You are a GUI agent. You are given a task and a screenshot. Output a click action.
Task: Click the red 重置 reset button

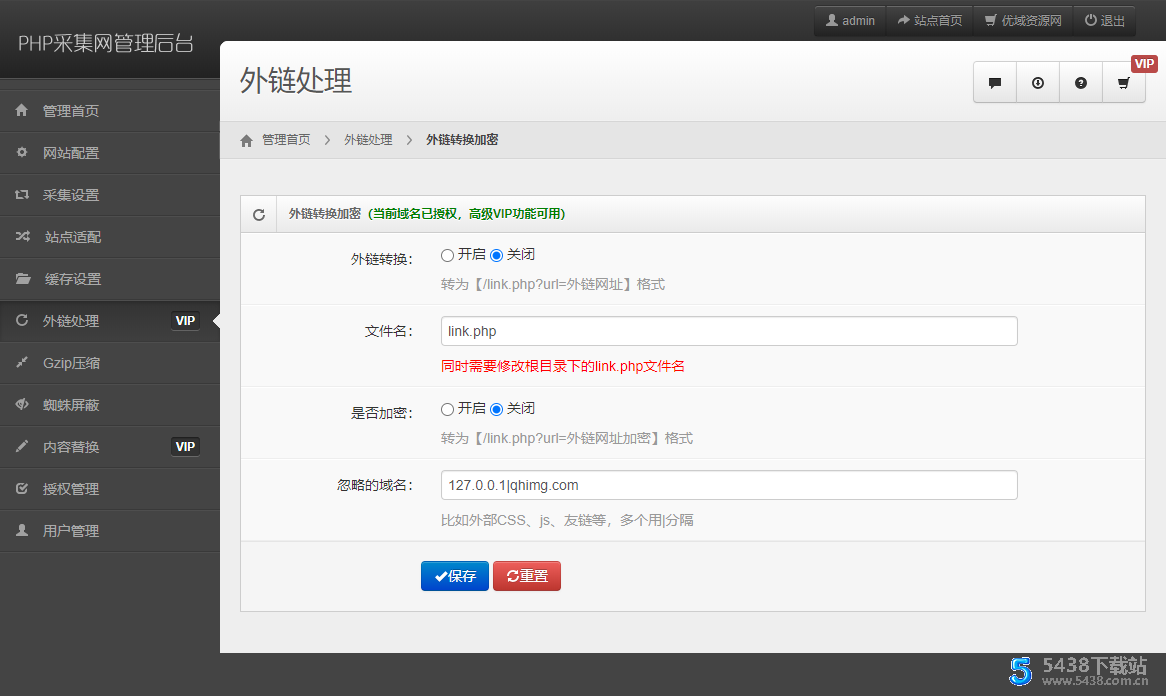(x=527, y=576)
